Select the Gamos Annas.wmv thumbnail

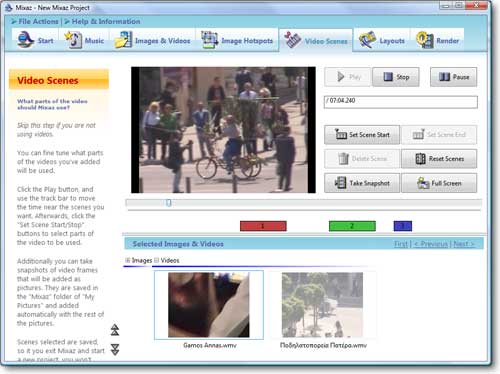pos(209,305)
